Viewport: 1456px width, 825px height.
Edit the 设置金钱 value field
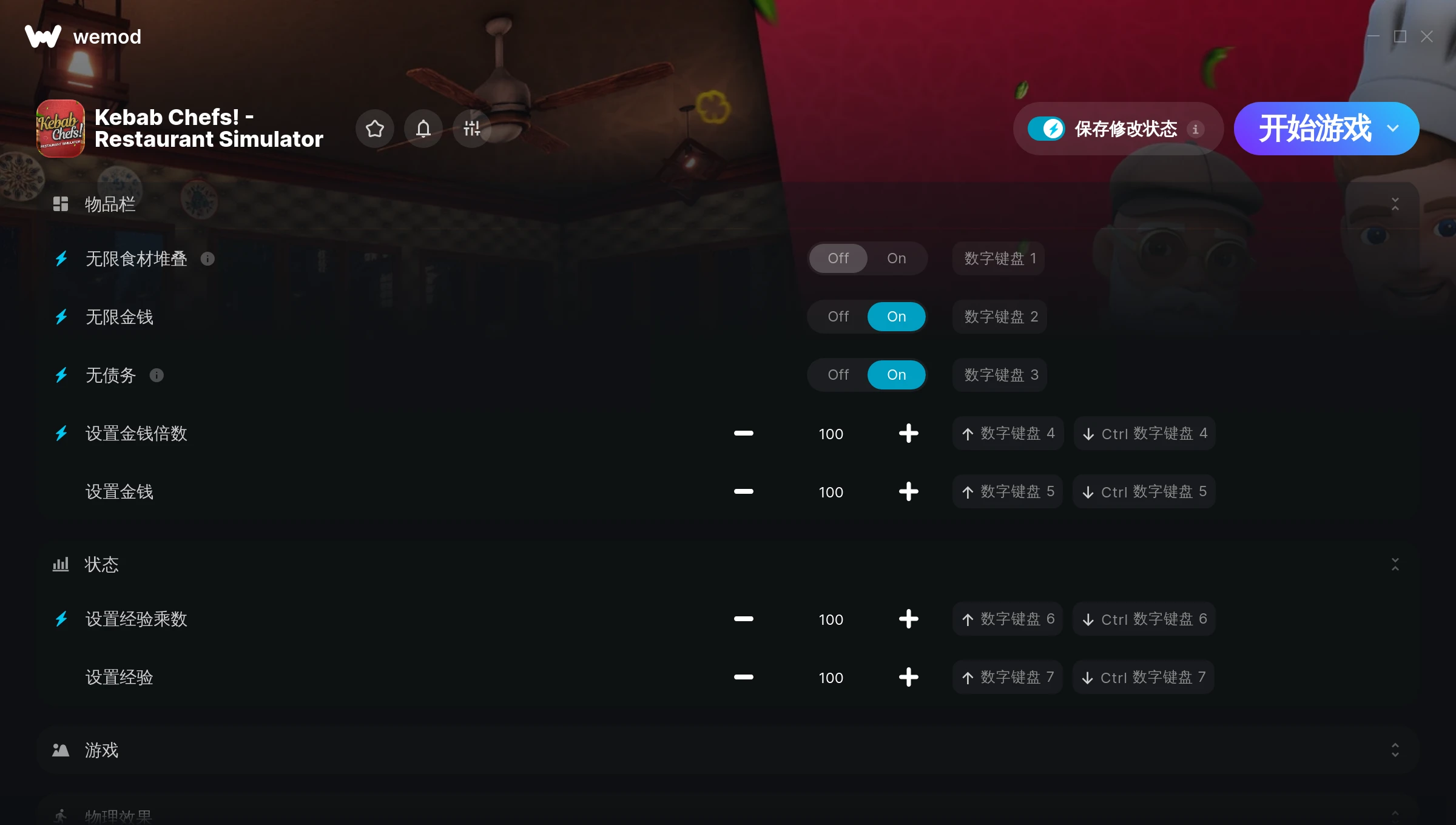[x=831, y=492]
